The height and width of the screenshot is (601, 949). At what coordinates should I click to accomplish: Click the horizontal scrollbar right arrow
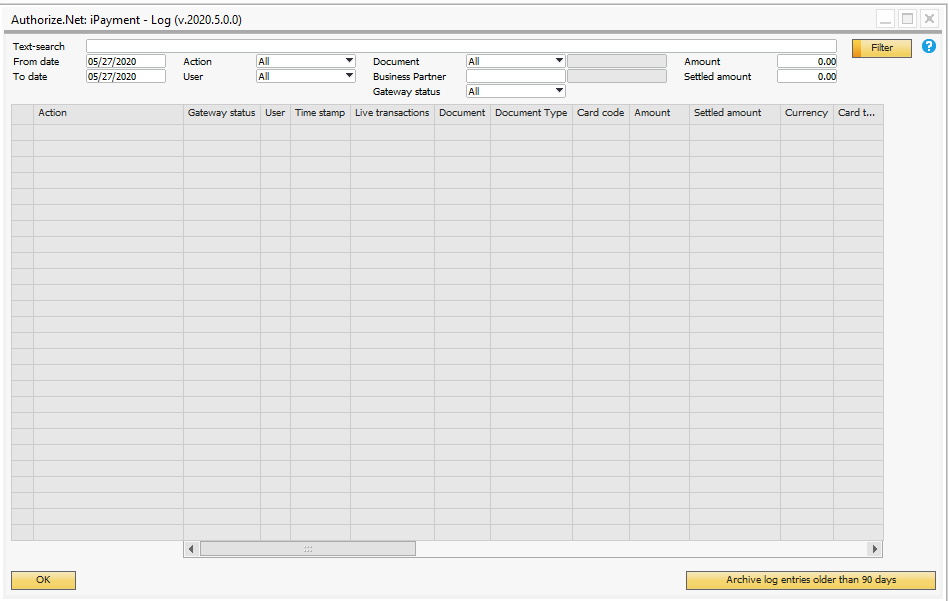point(874,549)
